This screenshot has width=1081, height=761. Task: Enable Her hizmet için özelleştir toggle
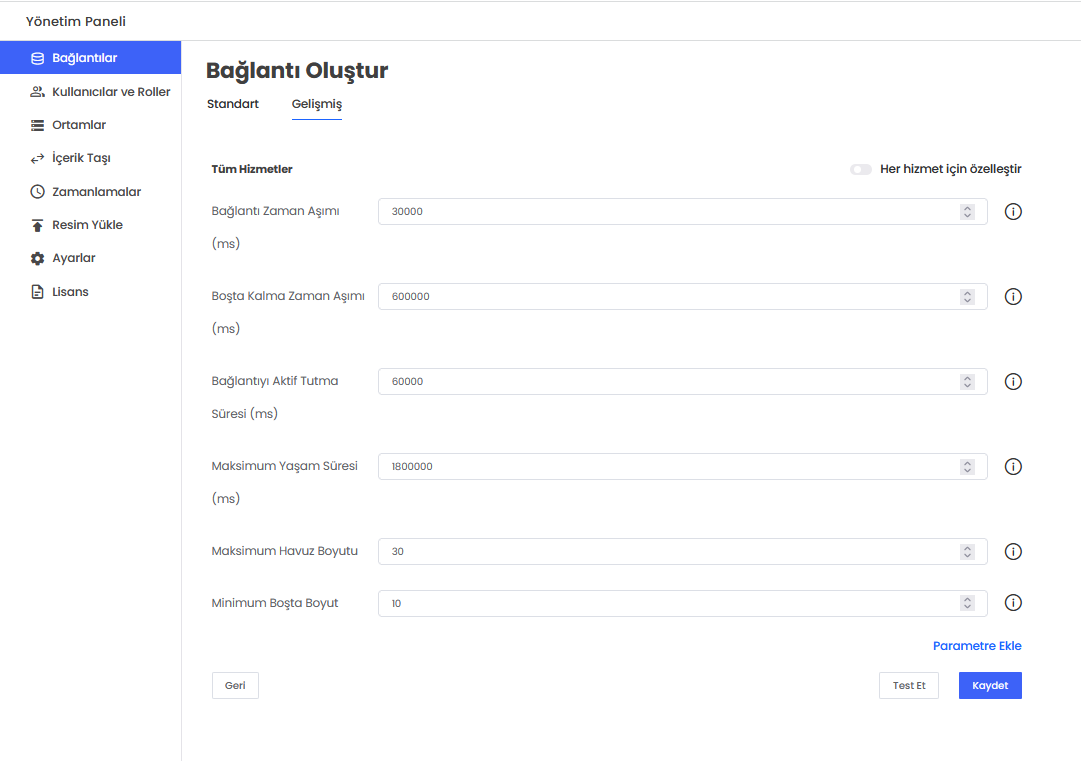(x=860, y=169)
